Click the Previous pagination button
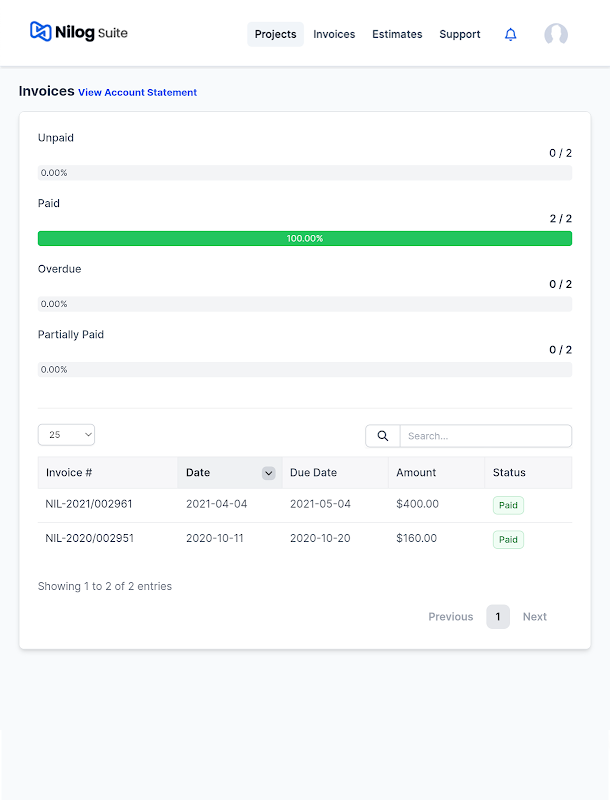The height and width of the screenshot is (800, 610). (450, 617)
